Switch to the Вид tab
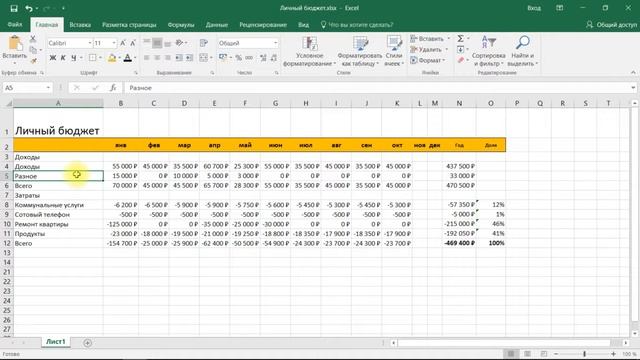The height and width of the screenshot is (360, 640). click(303, 25)
